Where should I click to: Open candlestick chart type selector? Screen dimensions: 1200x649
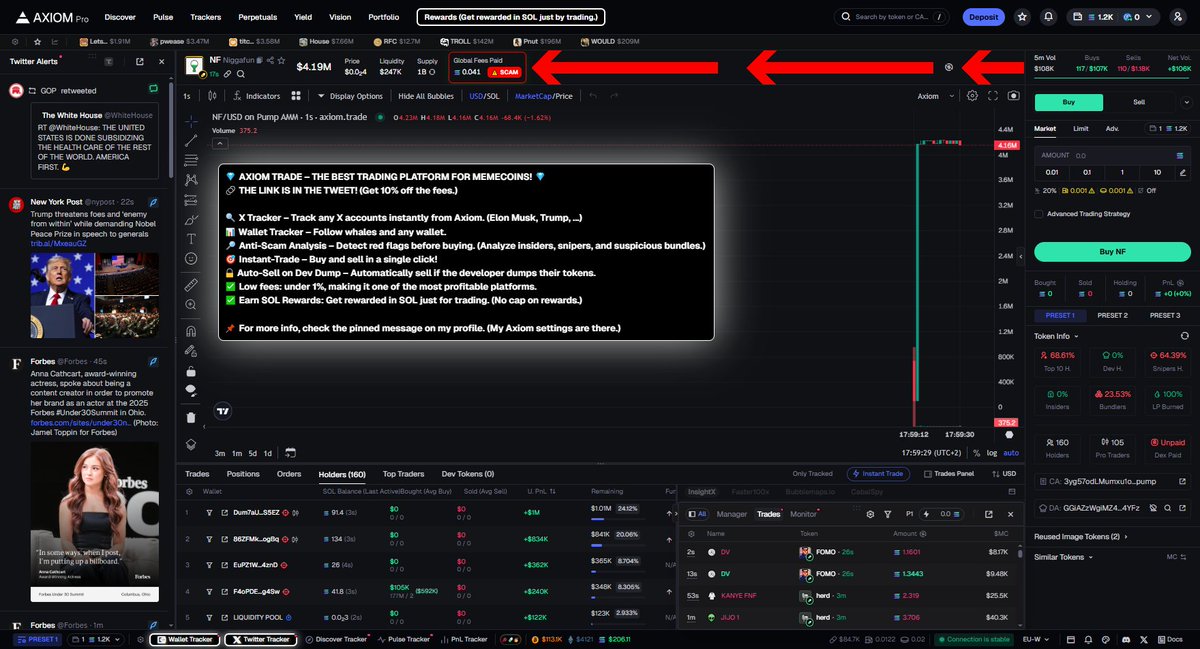(212, 96)
